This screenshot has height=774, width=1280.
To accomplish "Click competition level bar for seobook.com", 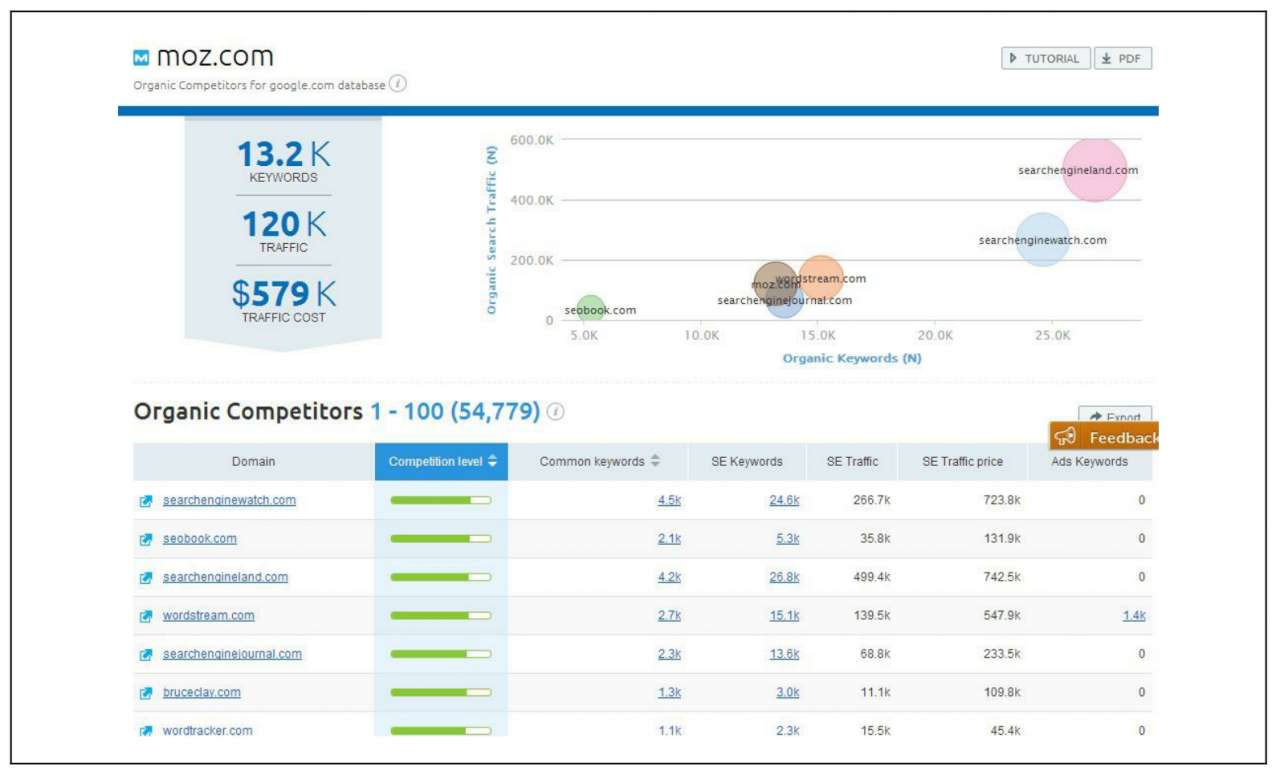I will pos(441,538).
